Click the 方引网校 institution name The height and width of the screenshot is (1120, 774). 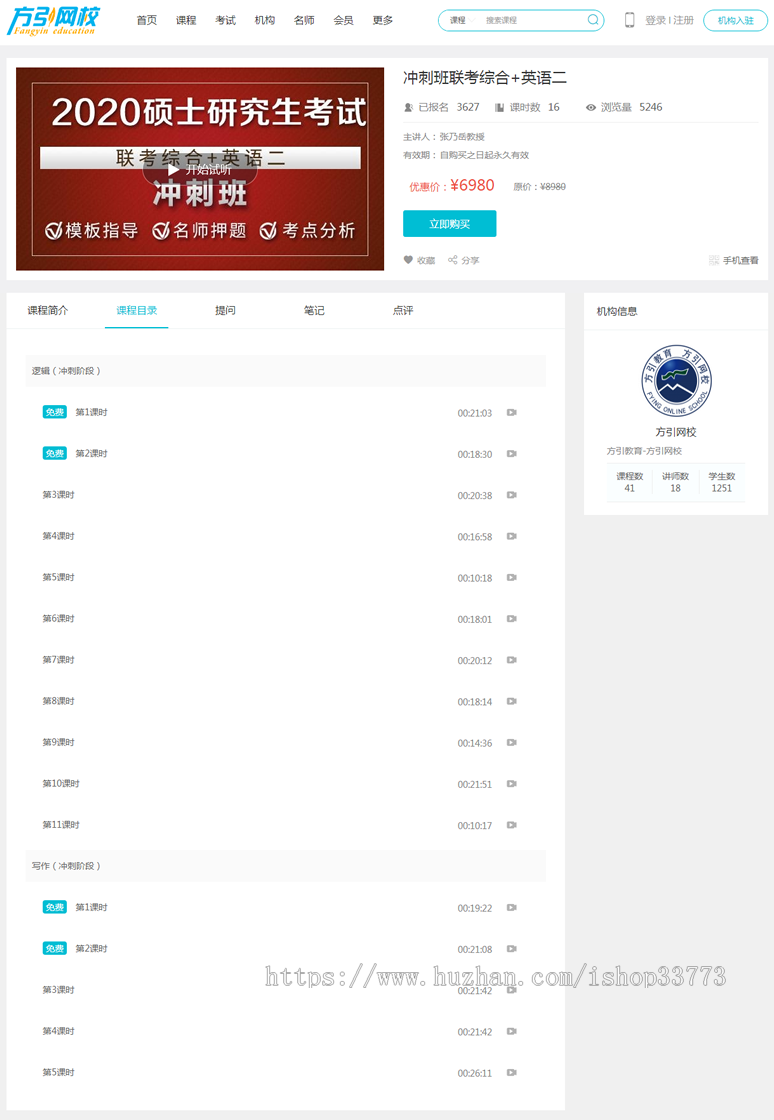pyautogui.click(x=675, y=432)
